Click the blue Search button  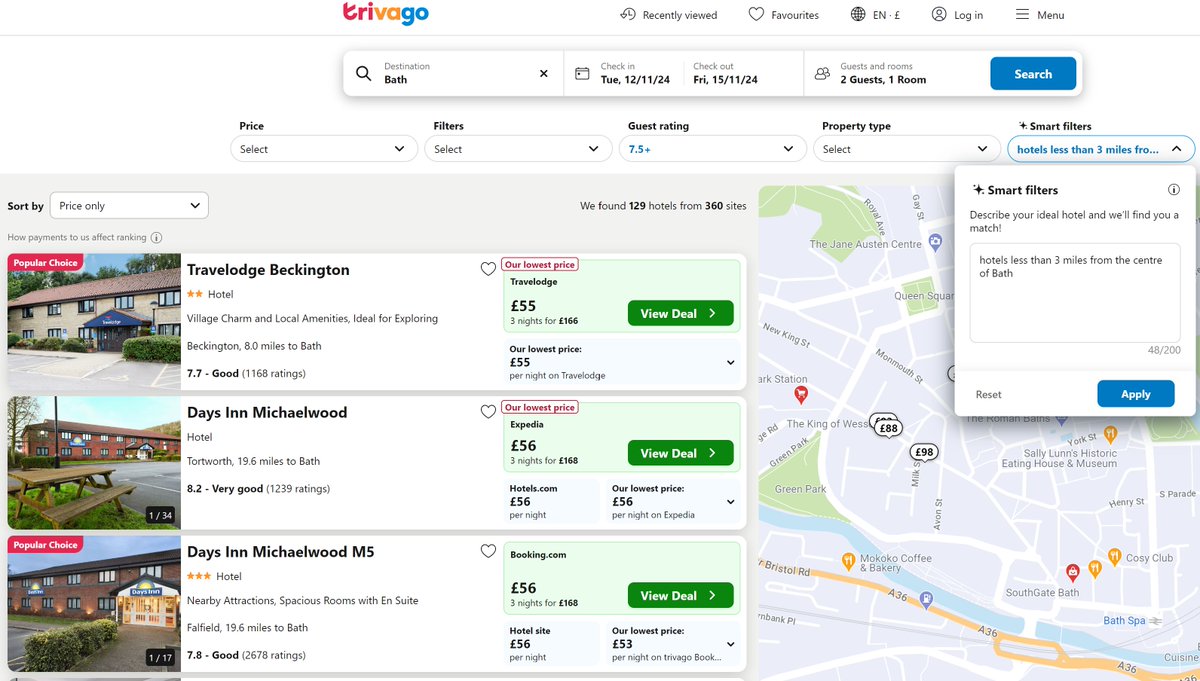click(x=1033, y=73)
